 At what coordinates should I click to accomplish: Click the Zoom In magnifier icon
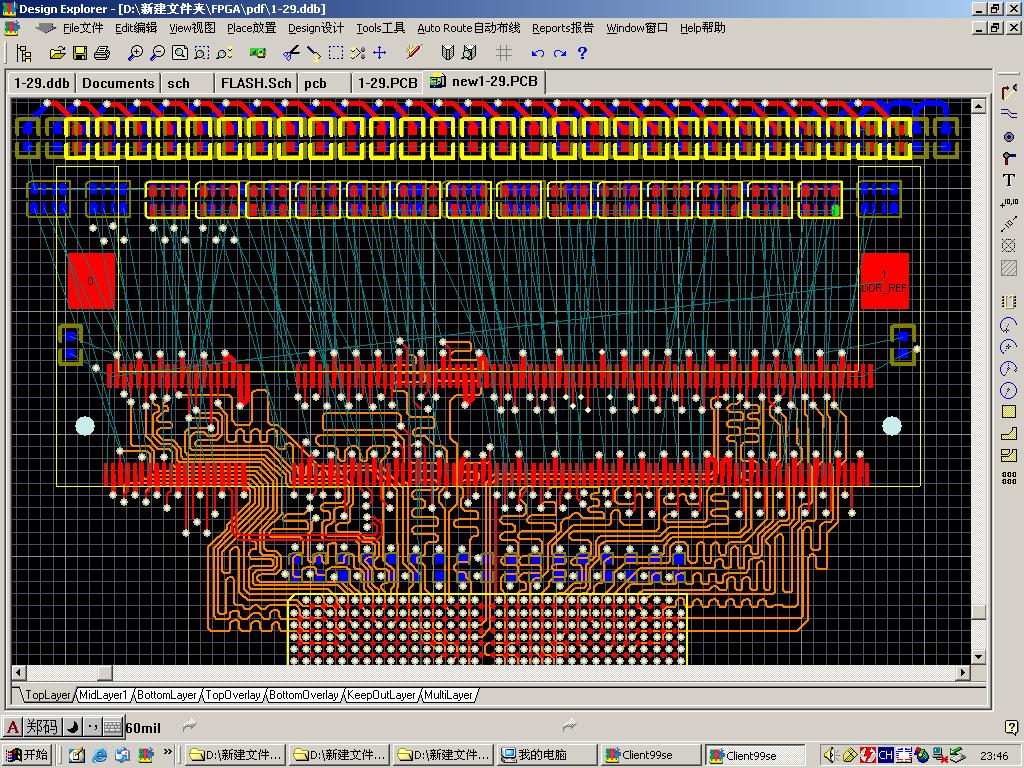coord(135,53)
